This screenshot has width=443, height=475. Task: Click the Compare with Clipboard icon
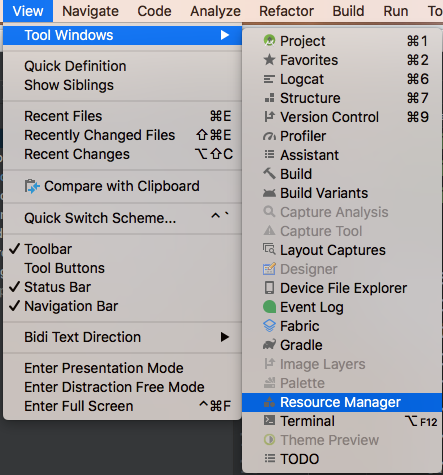(x=32, y=186)
